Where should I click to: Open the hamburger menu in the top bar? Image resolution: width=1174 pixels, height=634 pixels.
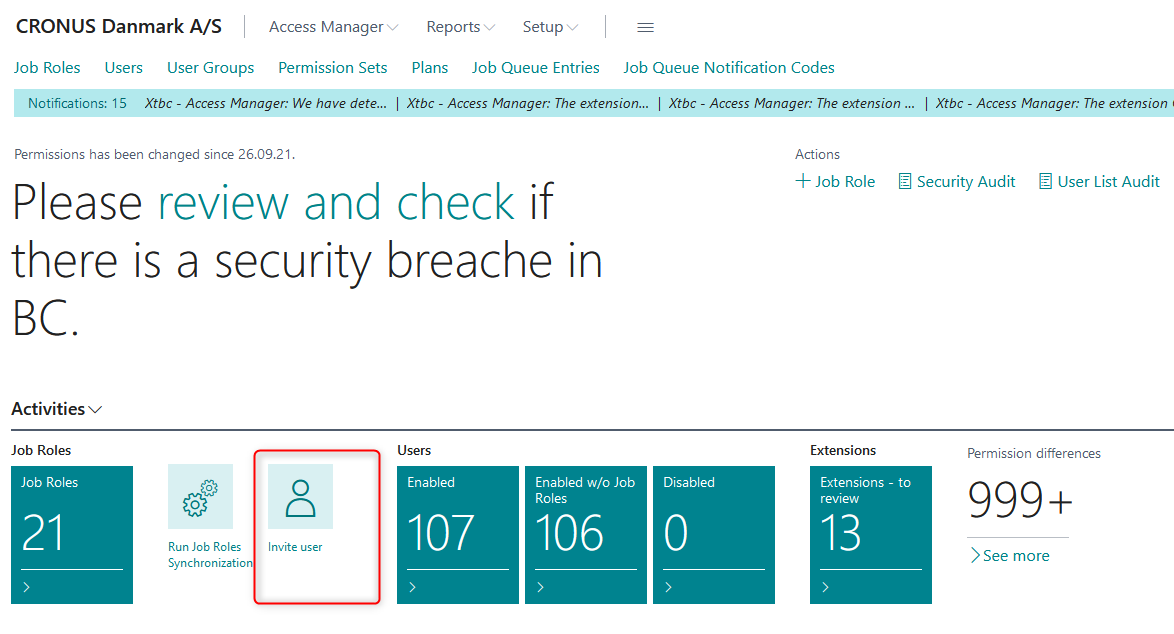tap(645, 27)
